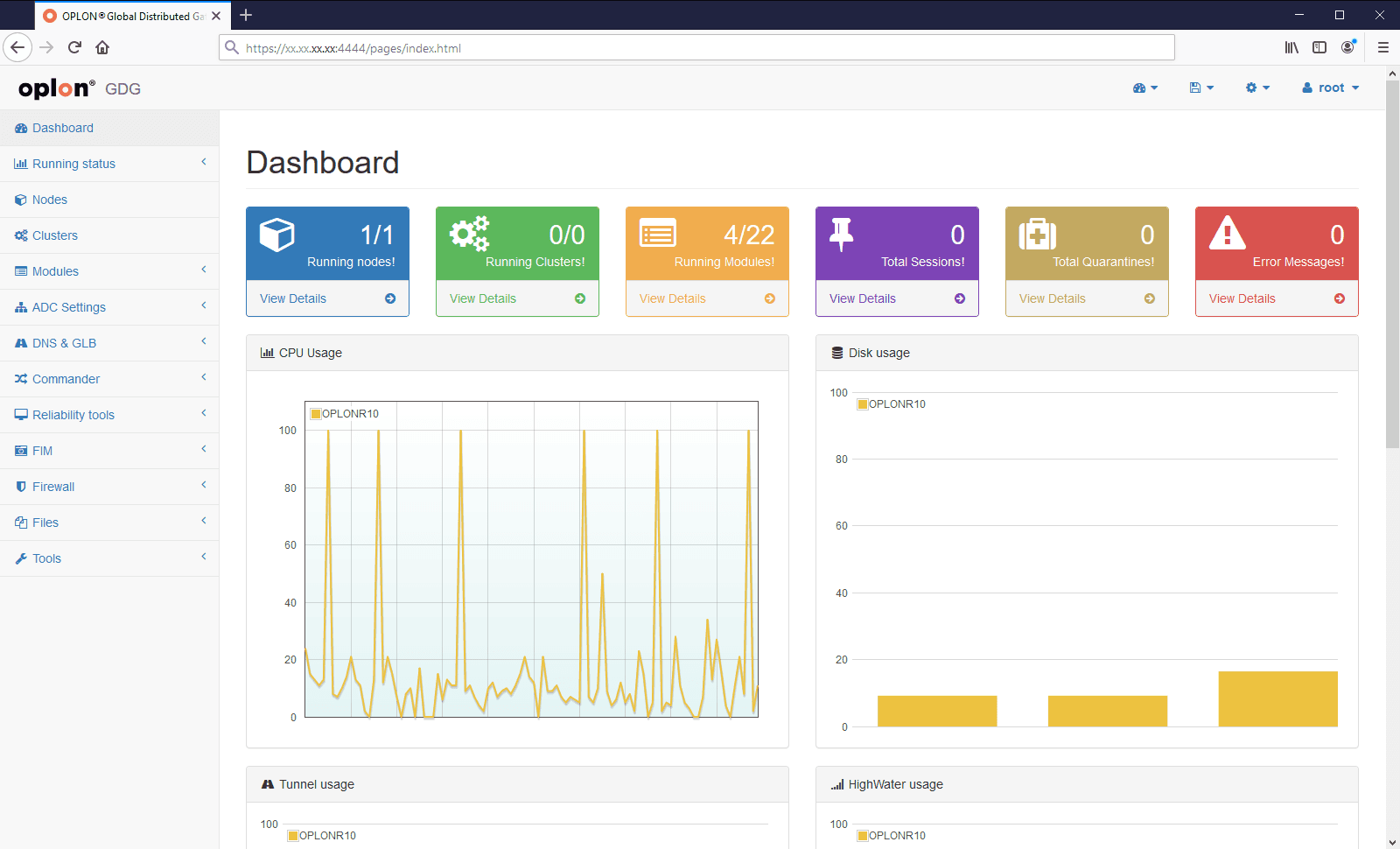Click the Total Sessions pushpin icon
The height and width of the screenshot is (849, 1400).
pos(841,234)
